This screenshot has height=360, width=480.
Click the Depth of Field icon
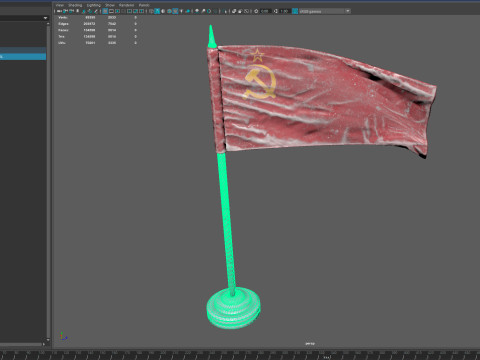(x=215, y=11)
